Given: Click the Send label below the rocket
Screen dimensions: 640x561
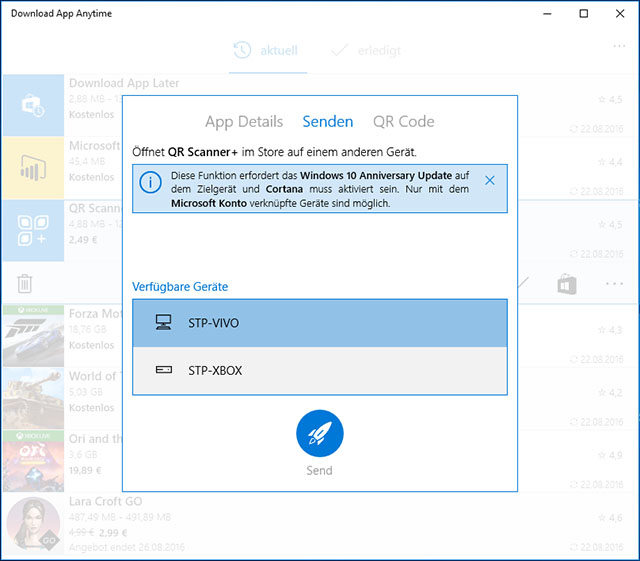Looking at the screenshot, I should (320, 470).
